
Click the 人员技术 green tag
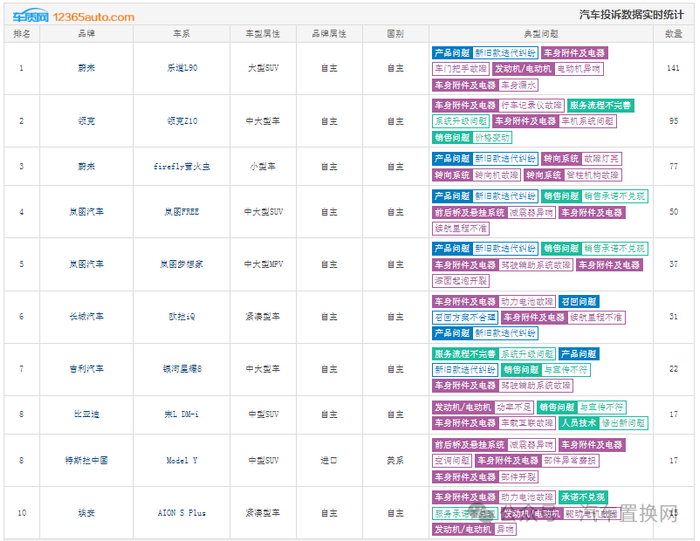click(579, 423)
